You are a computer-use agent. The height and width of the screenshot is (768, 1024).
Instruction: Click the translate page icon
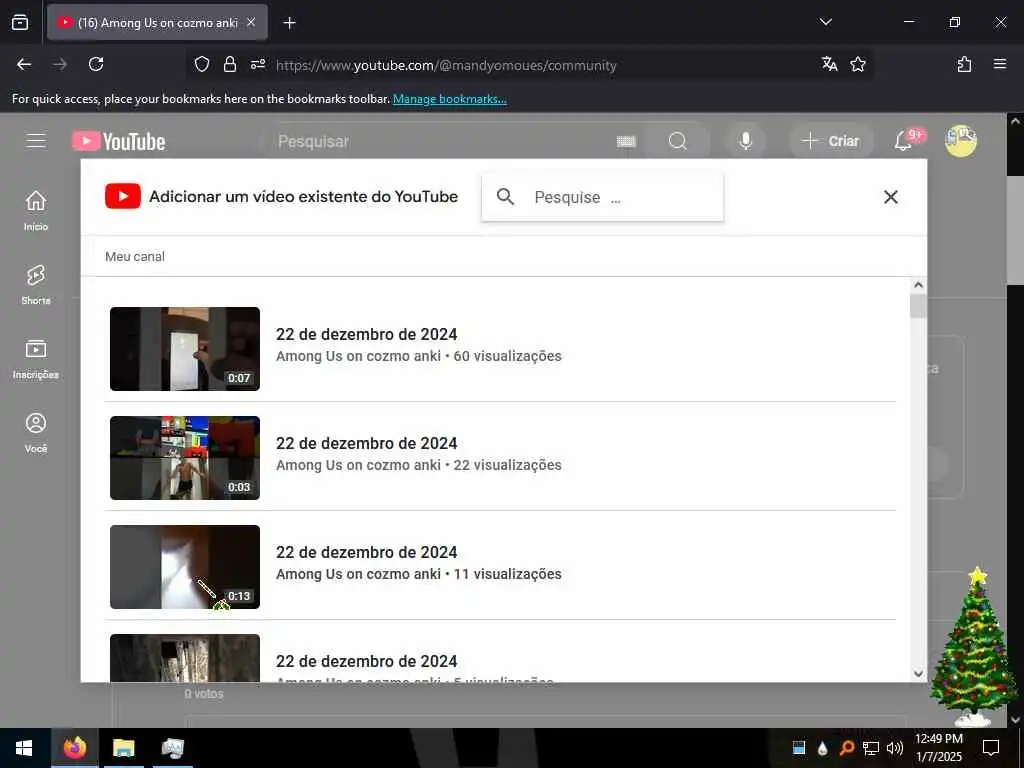tap(829, 64)
